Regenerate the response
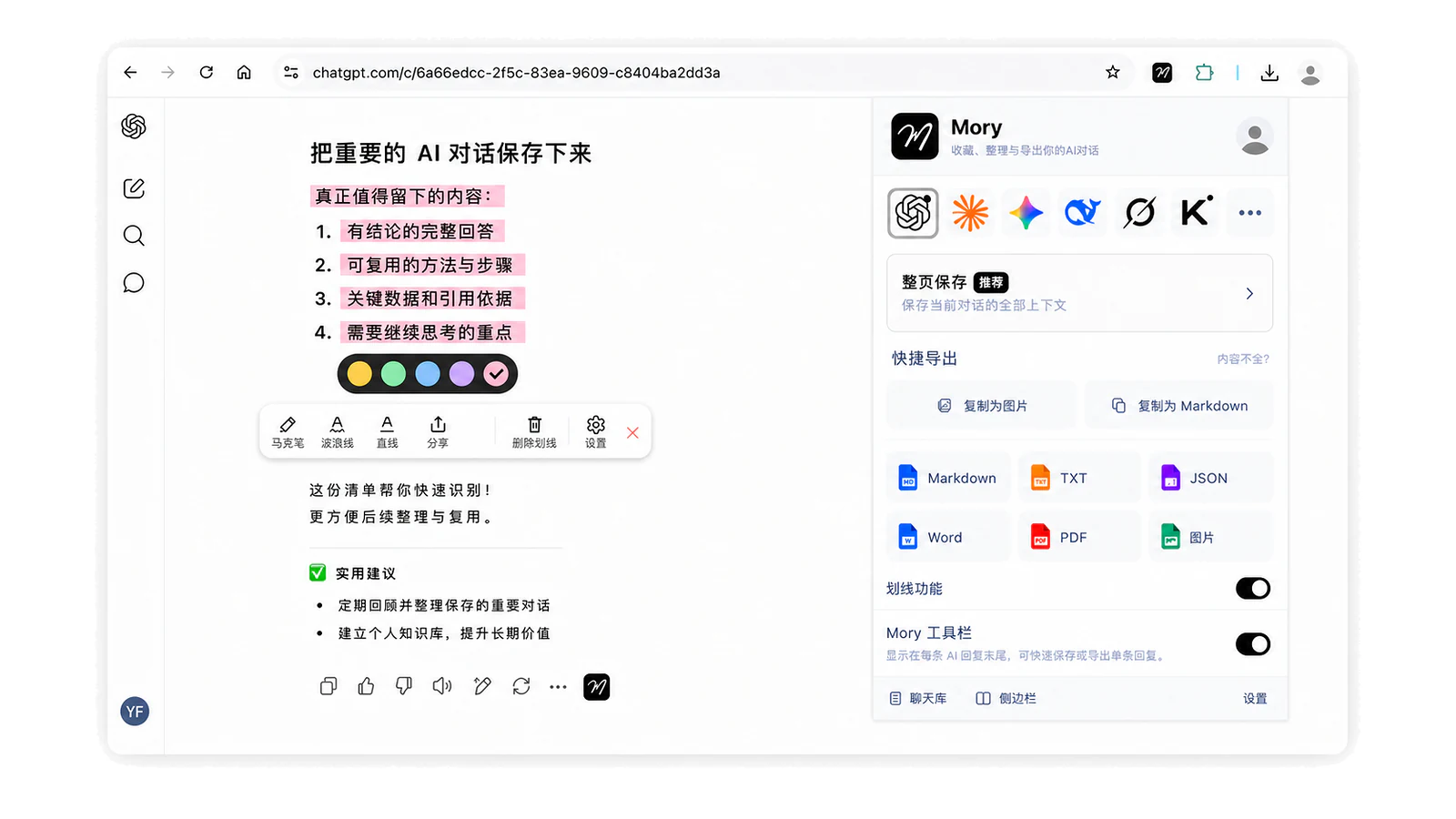Viewport: 1456px width, 819px height. coord(521,687)
